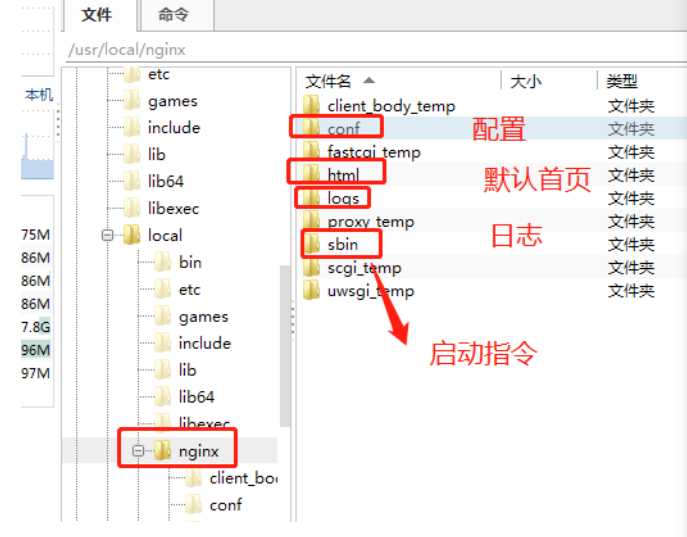Image resolution: width=687 pixels, height=537 pixels.
Task: Click the etc folder icon at top of tree
Action: pos(131,74)
